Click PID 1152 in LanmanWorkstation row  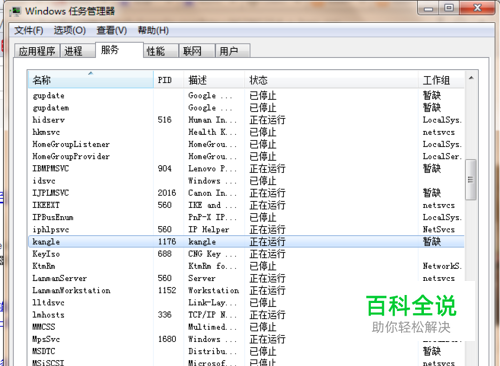167,290
